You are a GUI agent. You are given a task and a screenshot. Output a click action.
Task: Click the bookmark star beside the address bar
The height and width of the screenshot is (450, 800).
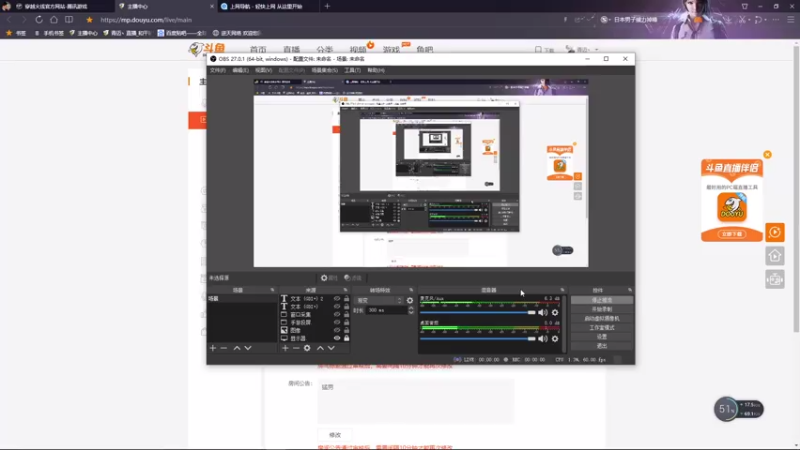89,19
